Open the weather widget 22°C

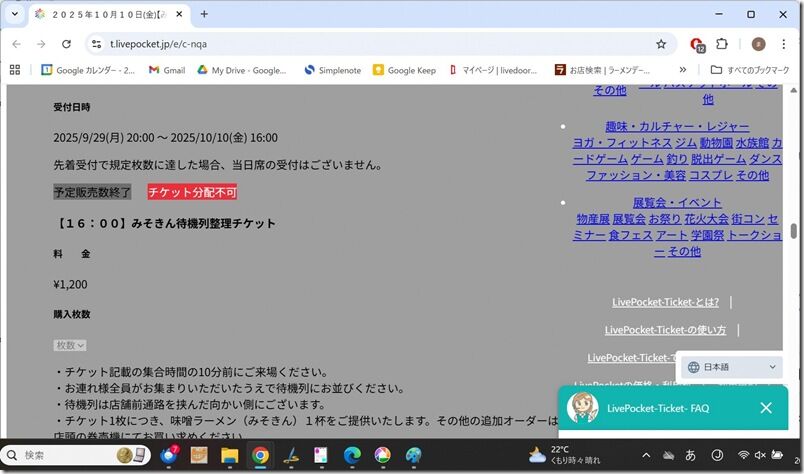coord(564,455)
